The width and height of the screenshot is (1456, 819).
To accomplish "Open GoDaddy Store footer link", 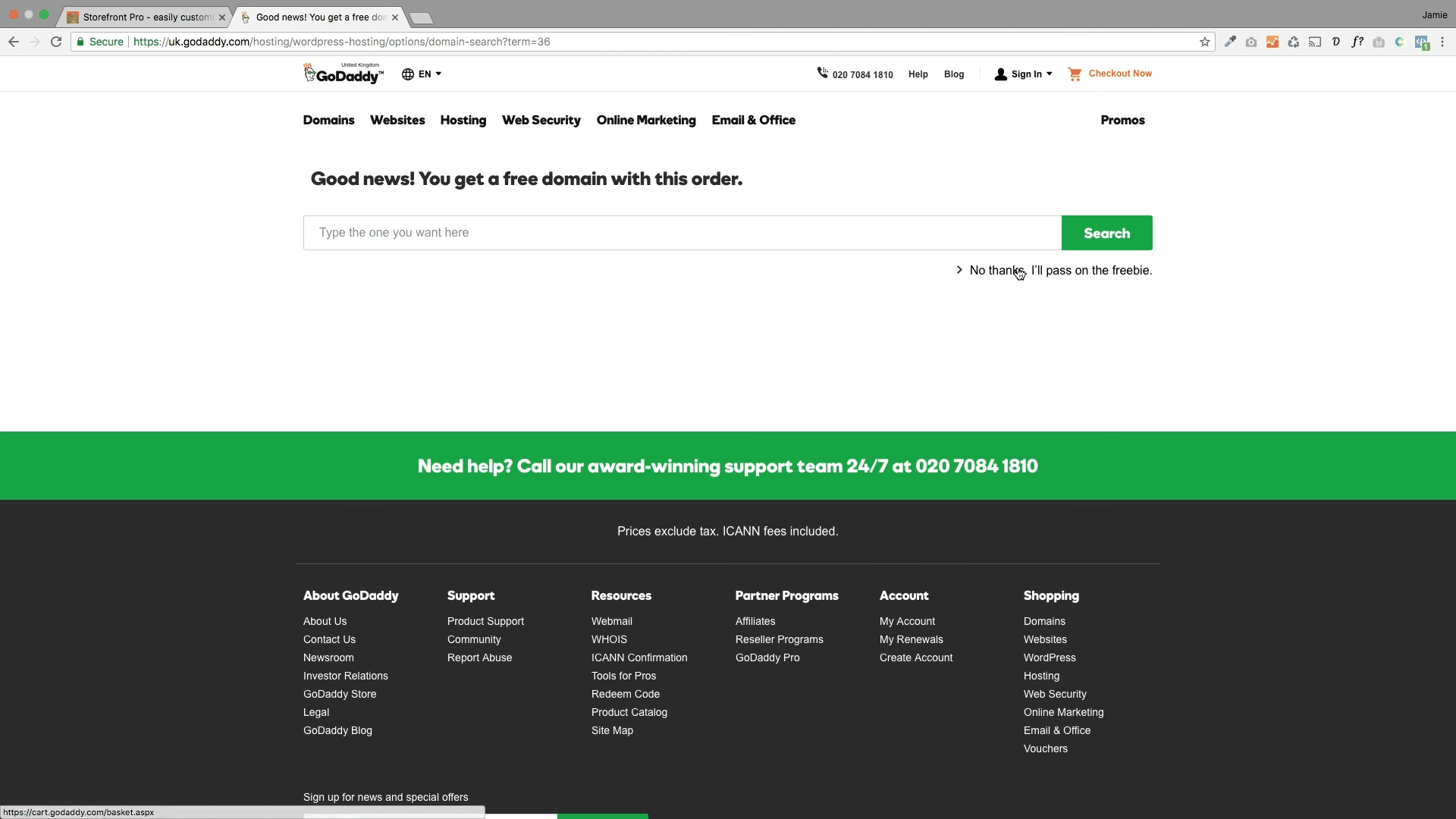I will [340, 694].
